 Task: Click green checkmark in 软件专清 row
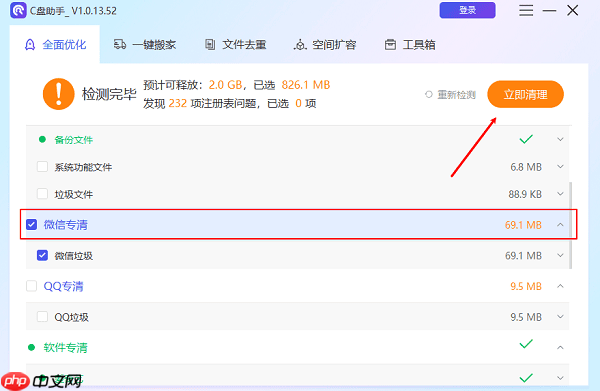[x=526, y=344]
